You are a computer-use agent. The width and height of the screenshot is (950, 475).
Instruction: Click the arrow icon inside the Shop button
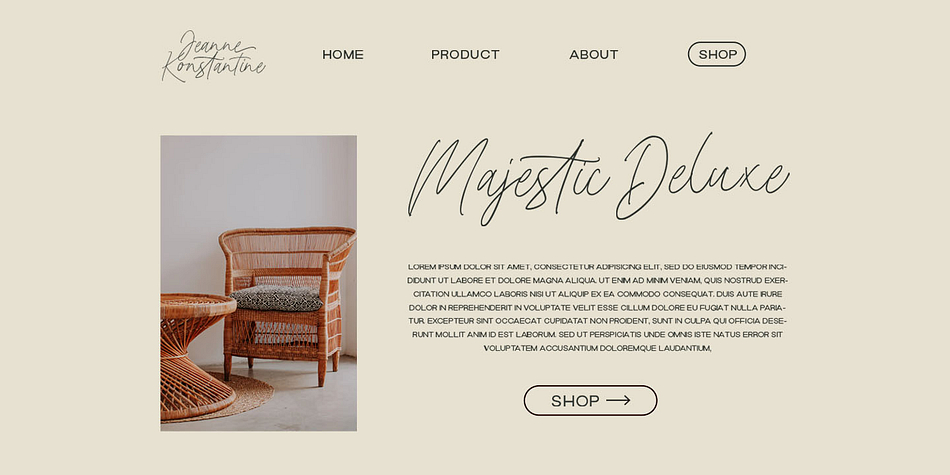pyautogui.click(x=618, y=400)
